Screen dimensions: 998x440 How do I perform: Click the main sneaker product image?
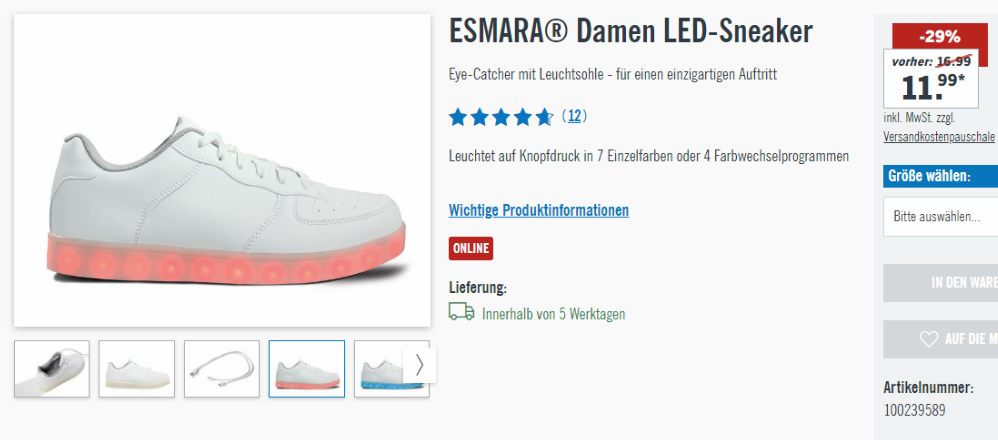pos(222,171)
